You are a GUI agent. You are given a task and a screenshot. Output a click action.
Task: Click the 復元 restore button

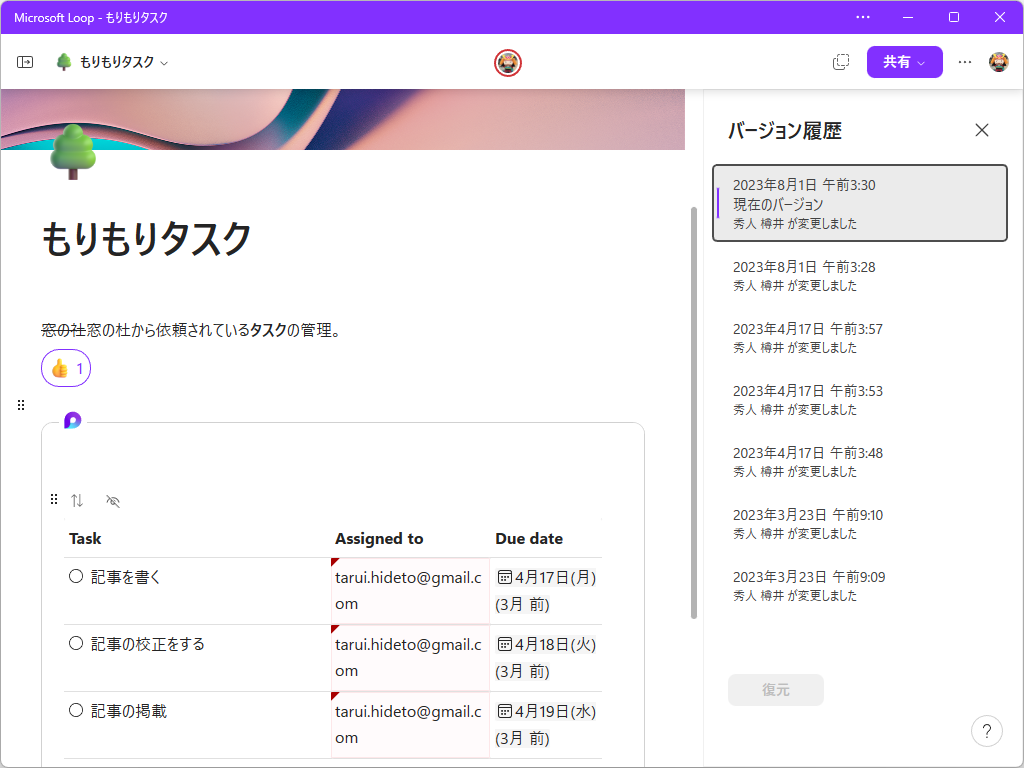click(775, 690)
